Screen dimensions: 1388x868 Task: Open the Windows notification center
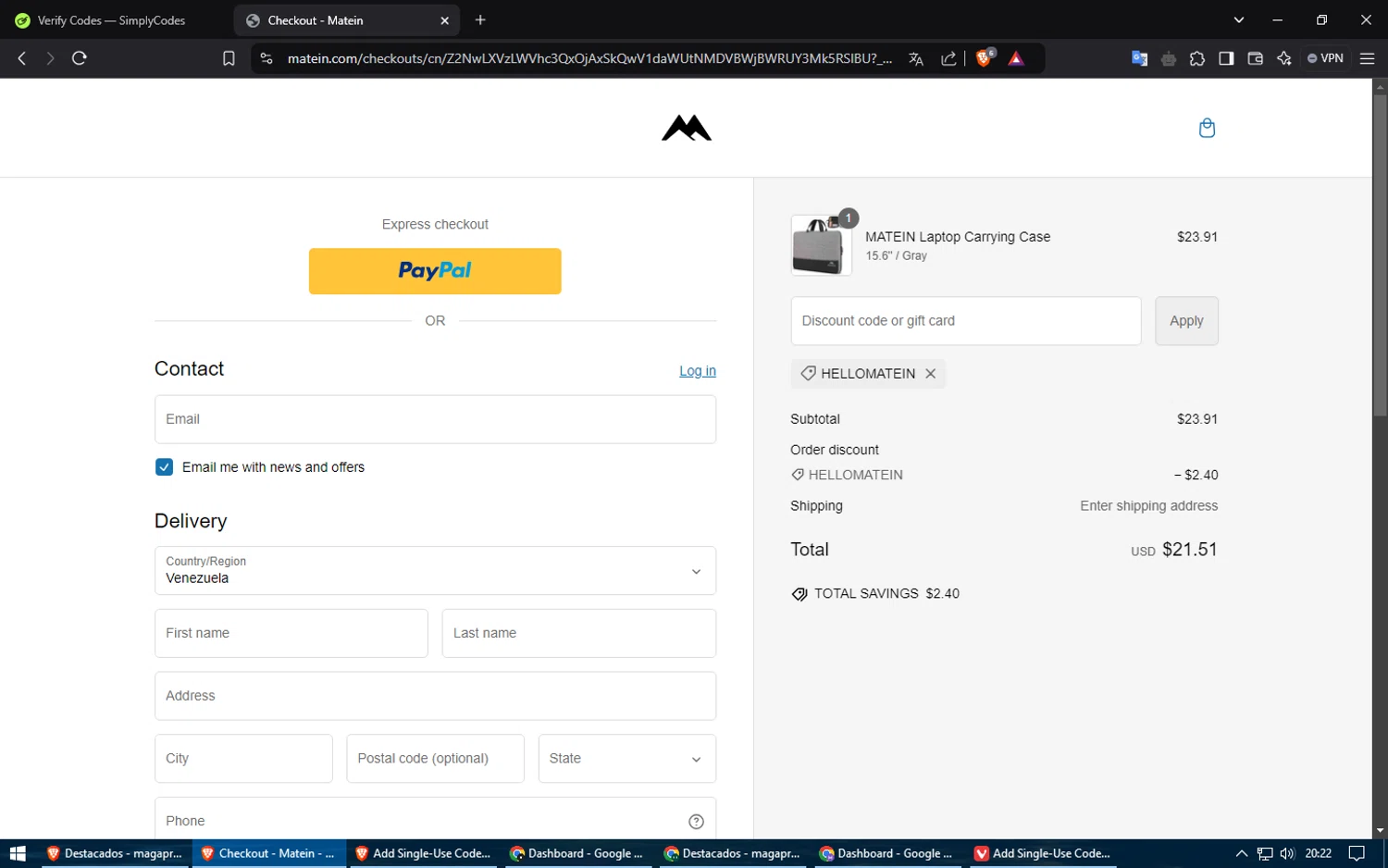click(x=1357, y=853)
